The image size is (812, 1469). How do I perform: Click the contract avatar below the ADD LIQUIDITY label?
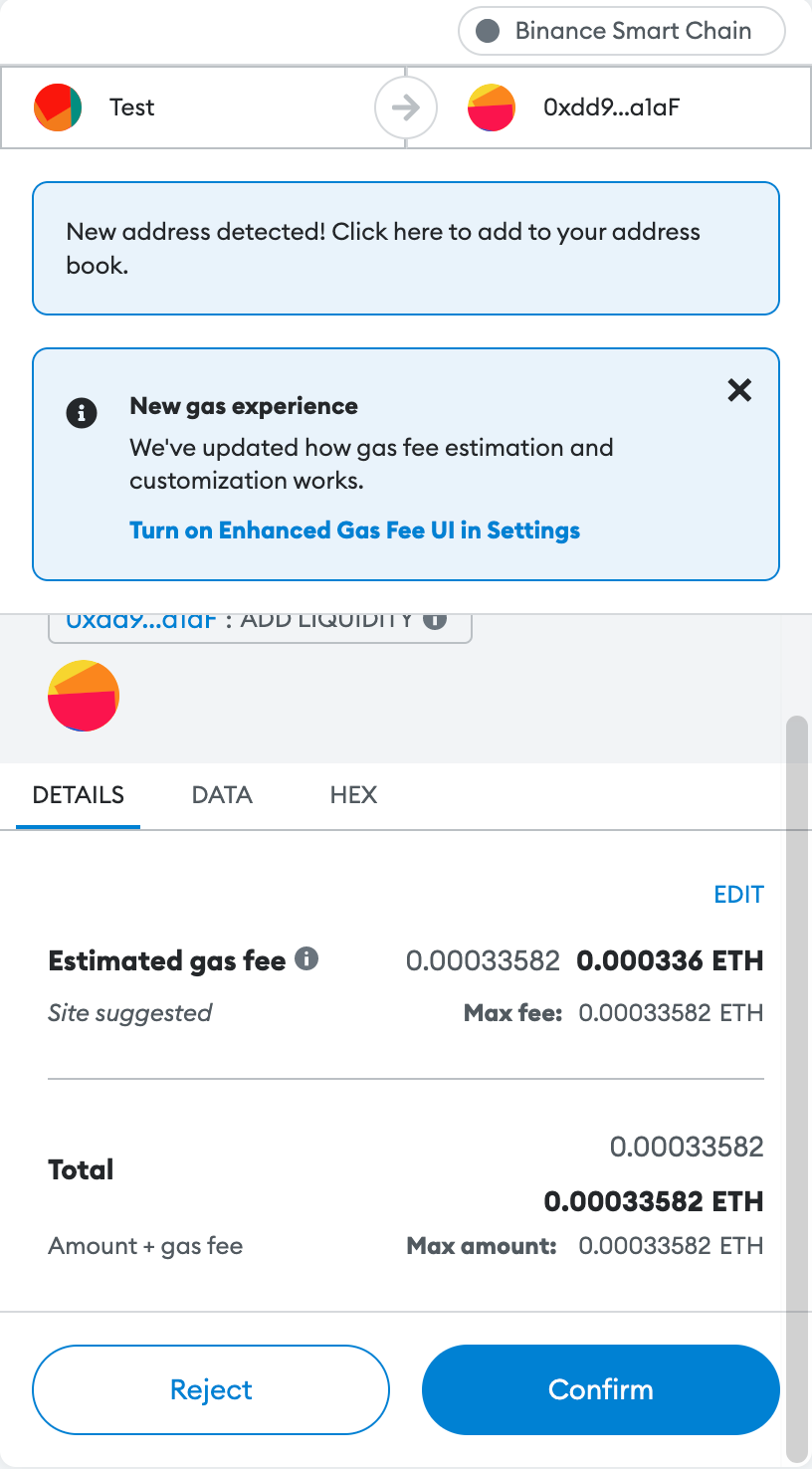pyautogui.click(x=84, y=696)
